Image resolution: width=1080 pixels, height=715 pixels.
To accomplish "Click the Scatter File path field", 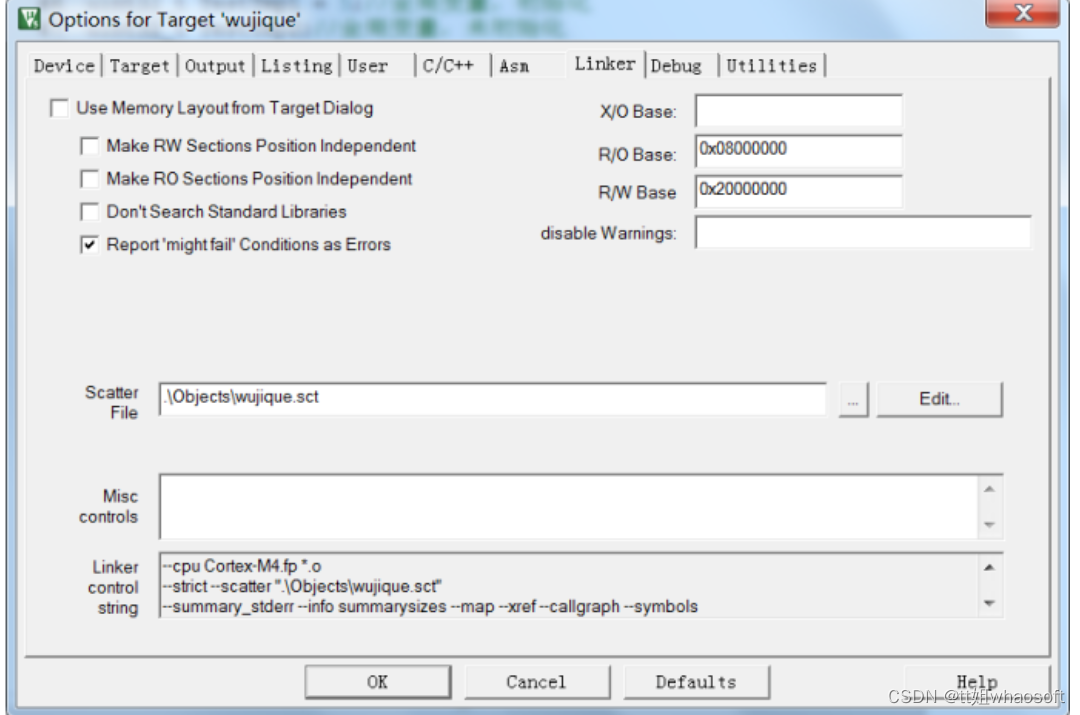I will tap(492, 399).
